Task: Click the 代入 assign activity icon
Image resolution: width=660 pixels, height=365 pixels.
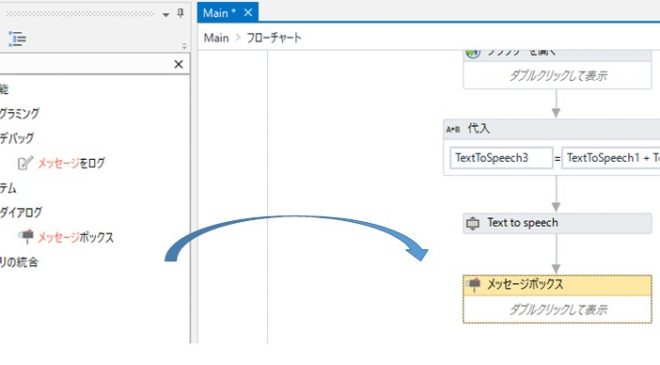Action: point(453,129)
